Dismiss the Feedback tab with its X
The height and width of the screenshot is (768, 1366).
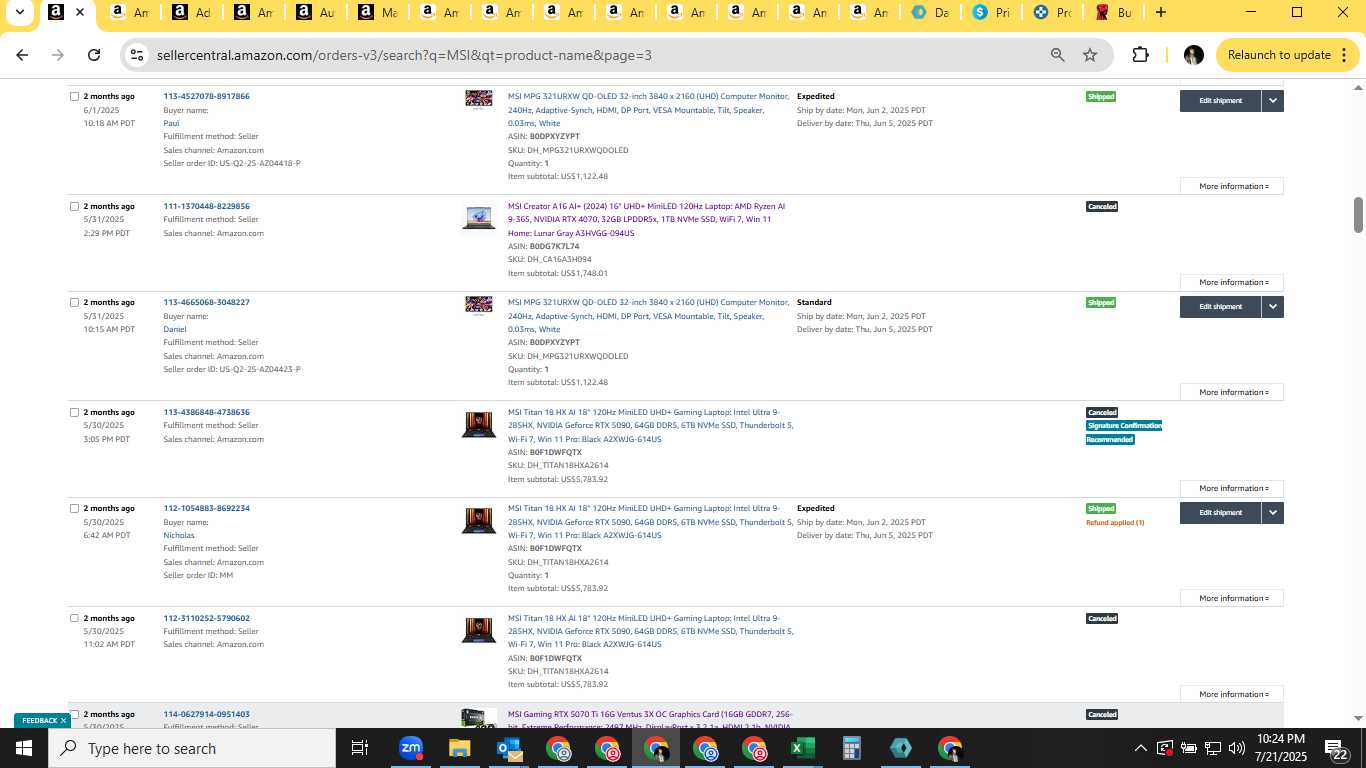click(63, 720)
